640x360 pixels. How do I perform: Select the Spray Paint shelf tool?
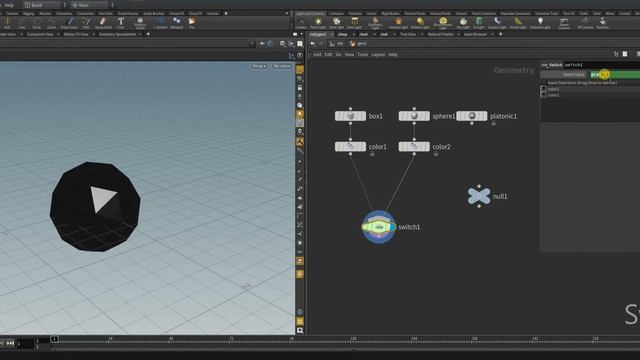point(103,23)
